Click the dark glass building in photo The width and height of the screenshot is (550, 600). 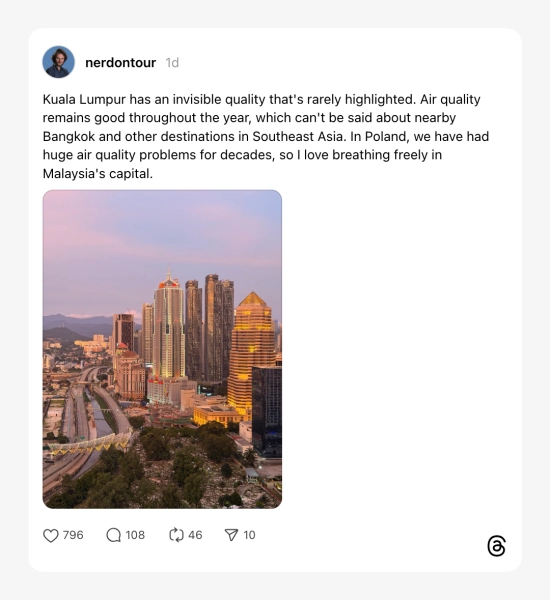(267, 409)
